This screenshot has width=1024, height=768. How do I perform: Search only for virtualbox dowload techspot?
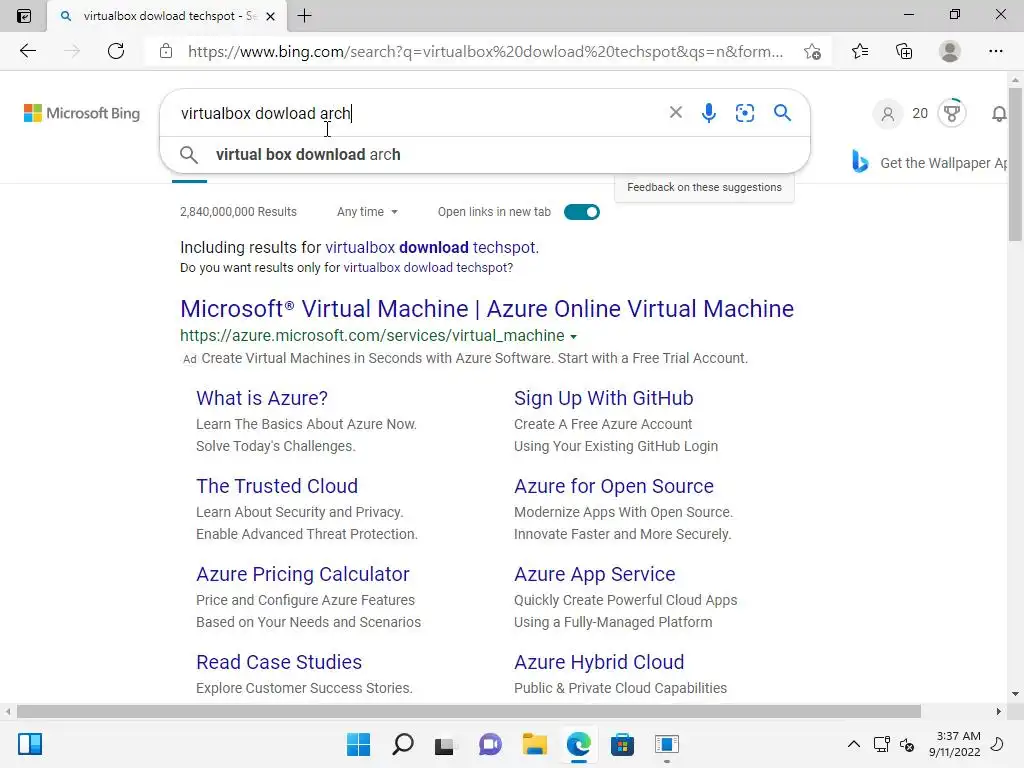click(x=426, y=268)
